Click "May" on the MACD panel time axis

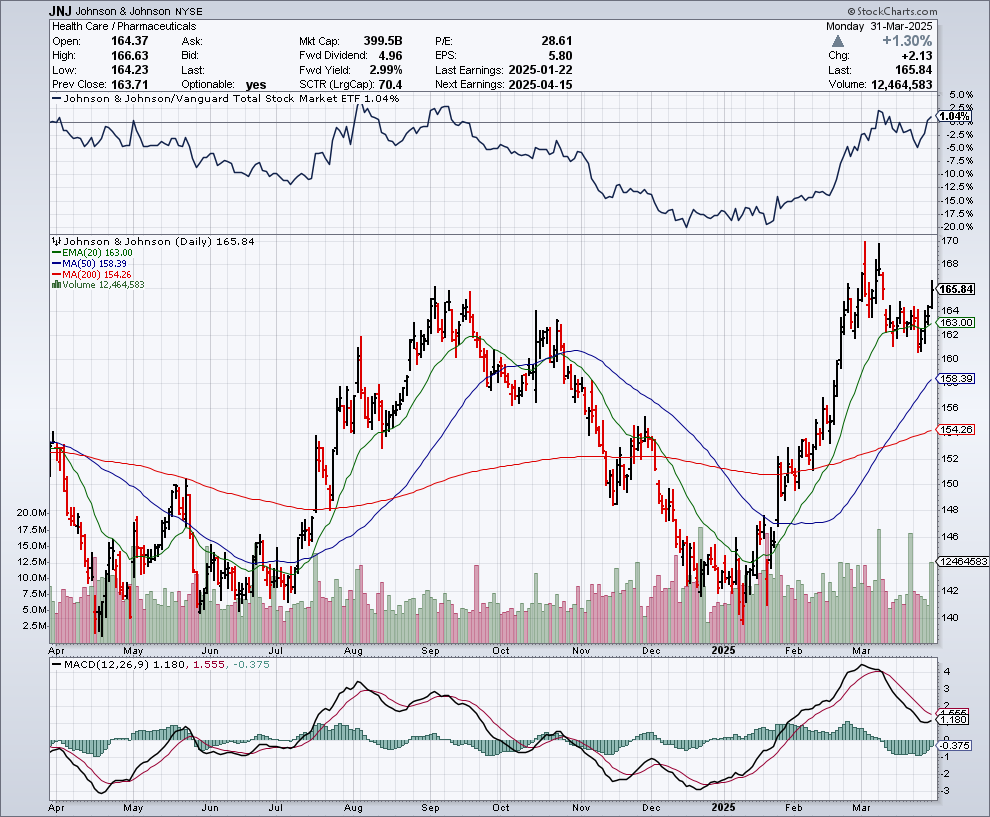click(x=133, y=808)
